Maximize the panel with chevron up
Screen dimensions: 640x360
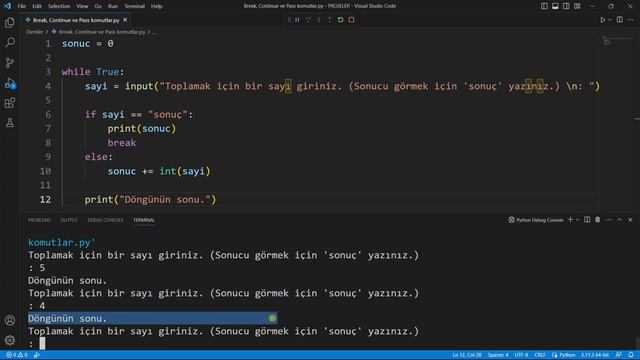619,220
